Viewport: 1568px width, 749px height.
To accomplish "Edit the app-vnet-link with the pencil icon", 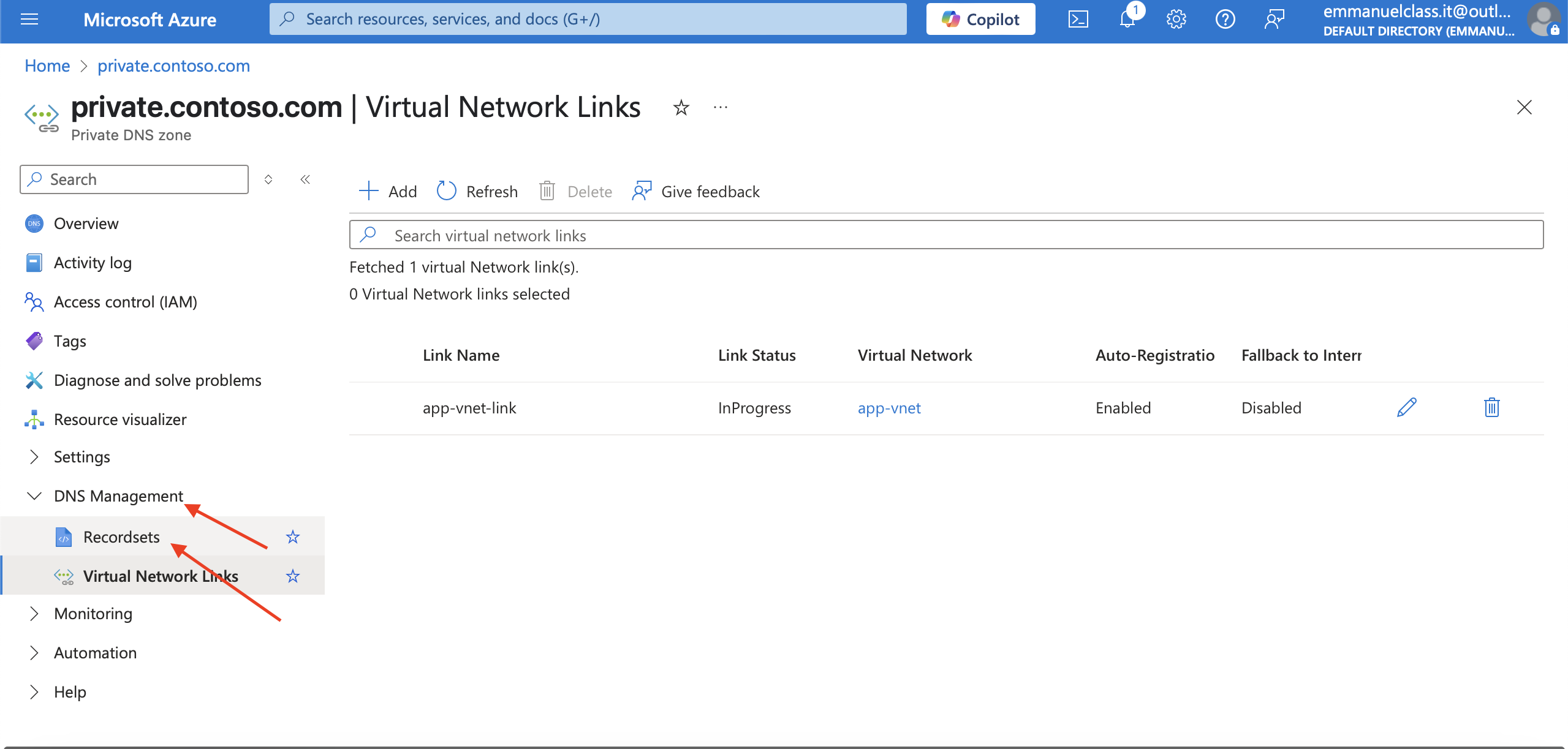I will click(x=1407, y=407).
